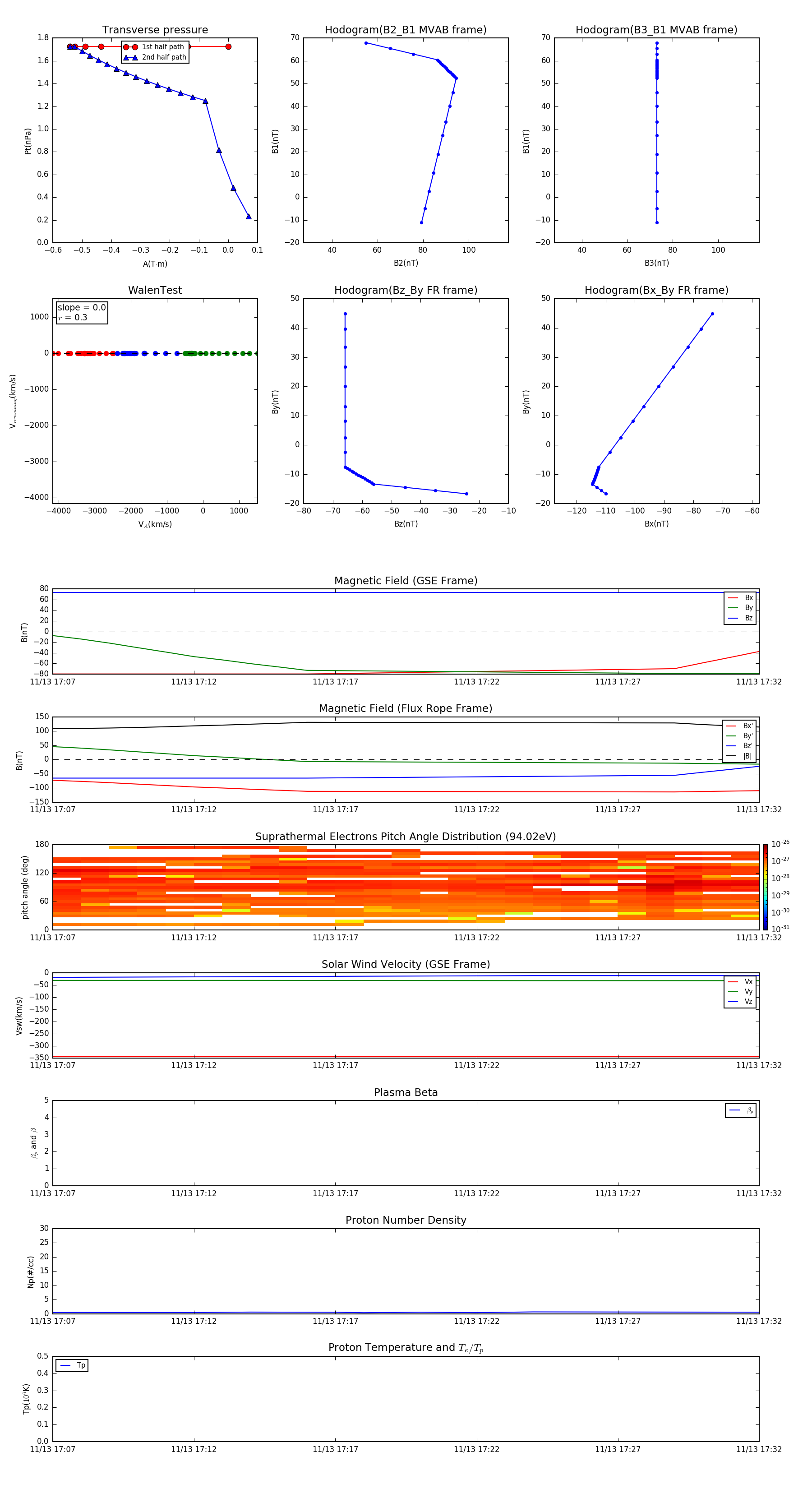Click Bz legend entry in GSE magnetic field plot
Screen dimensions: 812x1489
pyautogui.click(x=740, y=618)
